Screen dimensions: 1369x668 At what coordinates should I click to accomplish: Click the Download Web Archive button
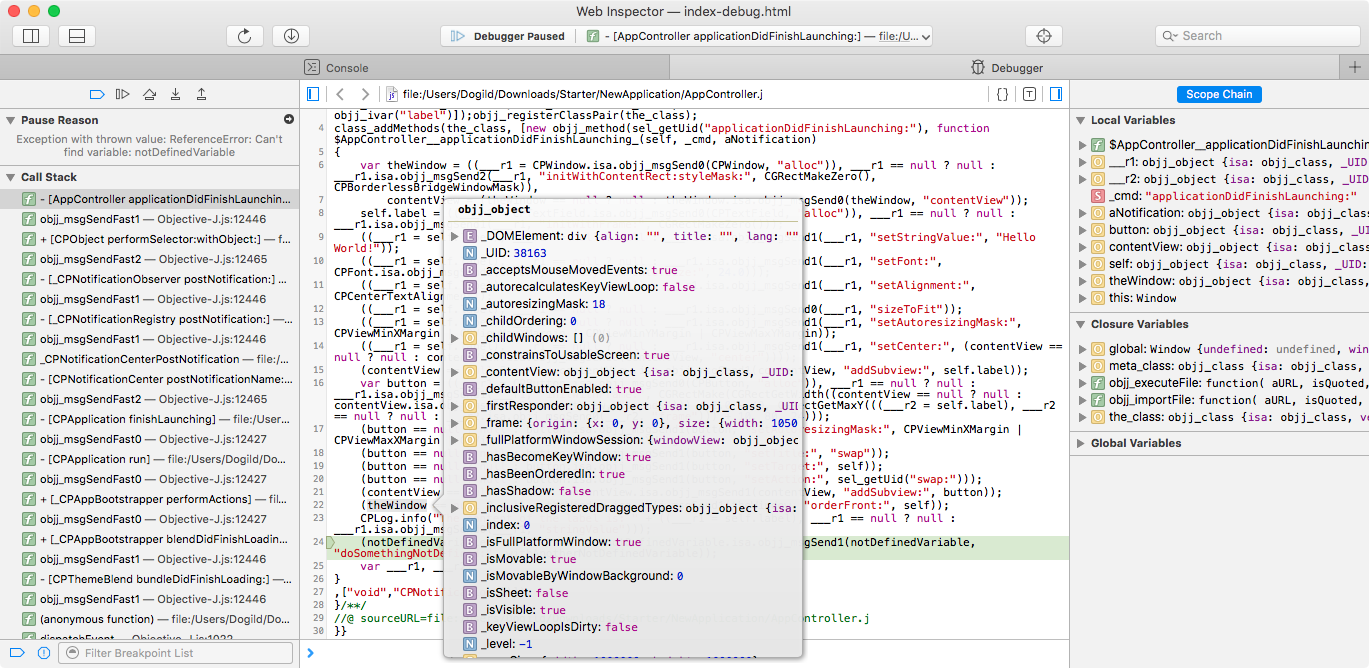tap(291, 36)
